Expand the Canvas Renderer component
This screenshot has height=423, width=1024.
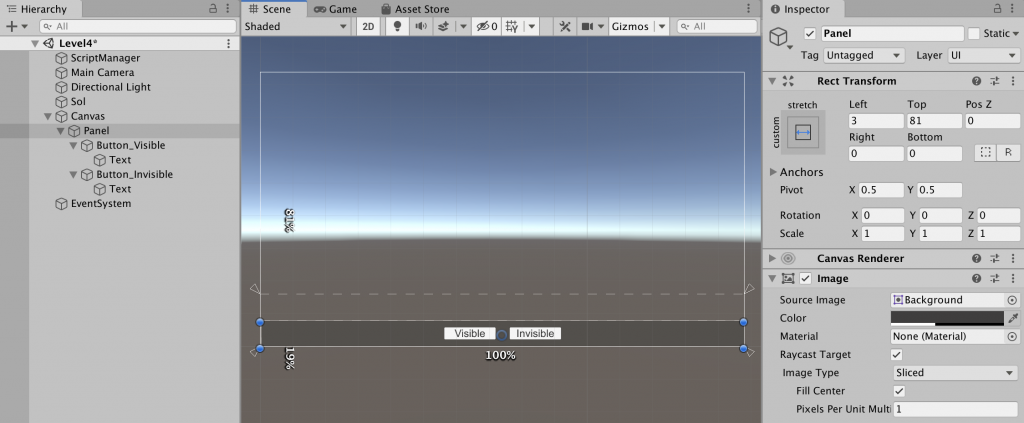[772, 258]
